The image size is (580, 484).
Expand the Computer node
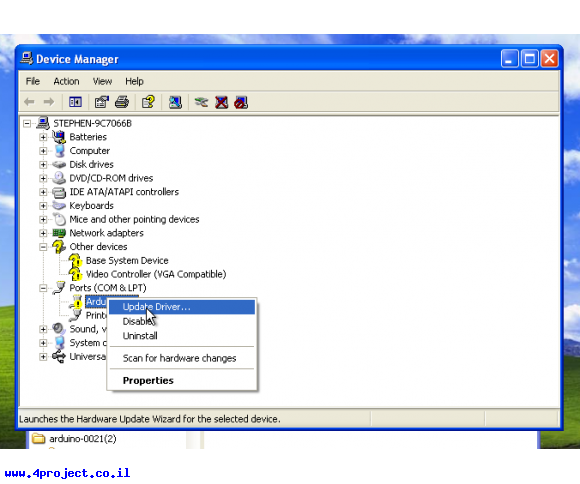(43, 151)
